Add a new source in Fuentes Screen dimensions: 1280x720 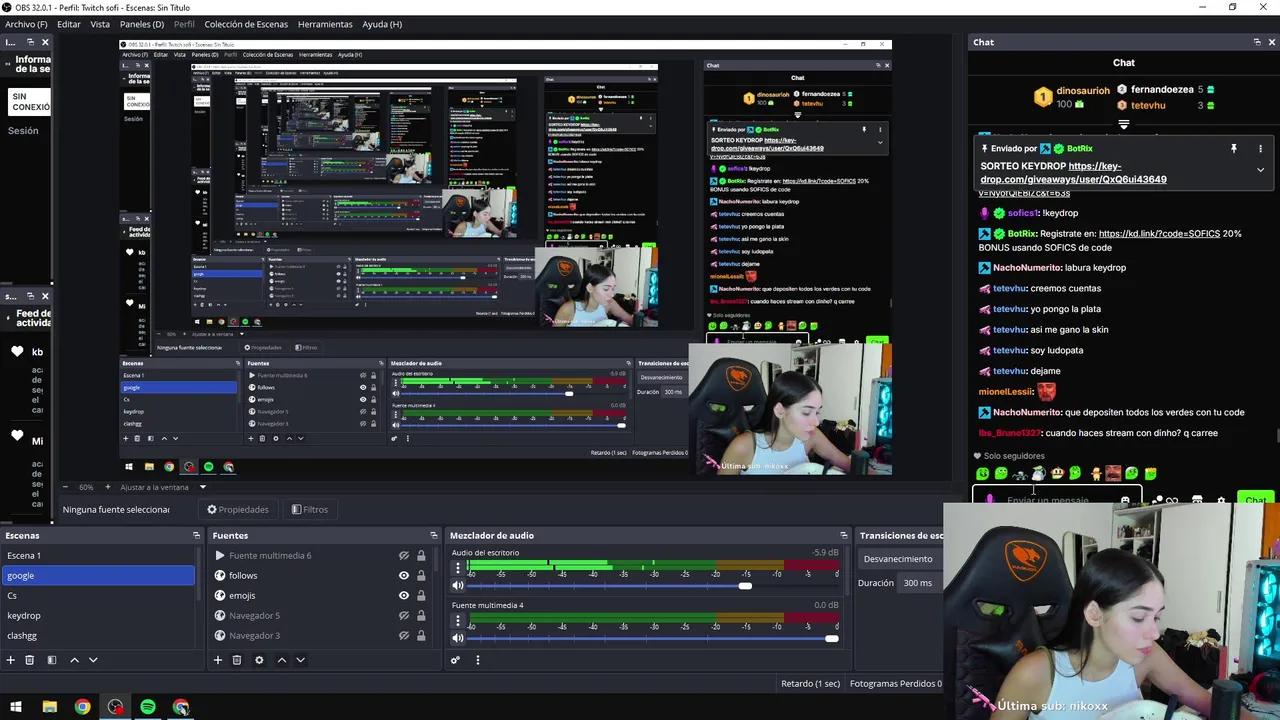click(217, 660)
